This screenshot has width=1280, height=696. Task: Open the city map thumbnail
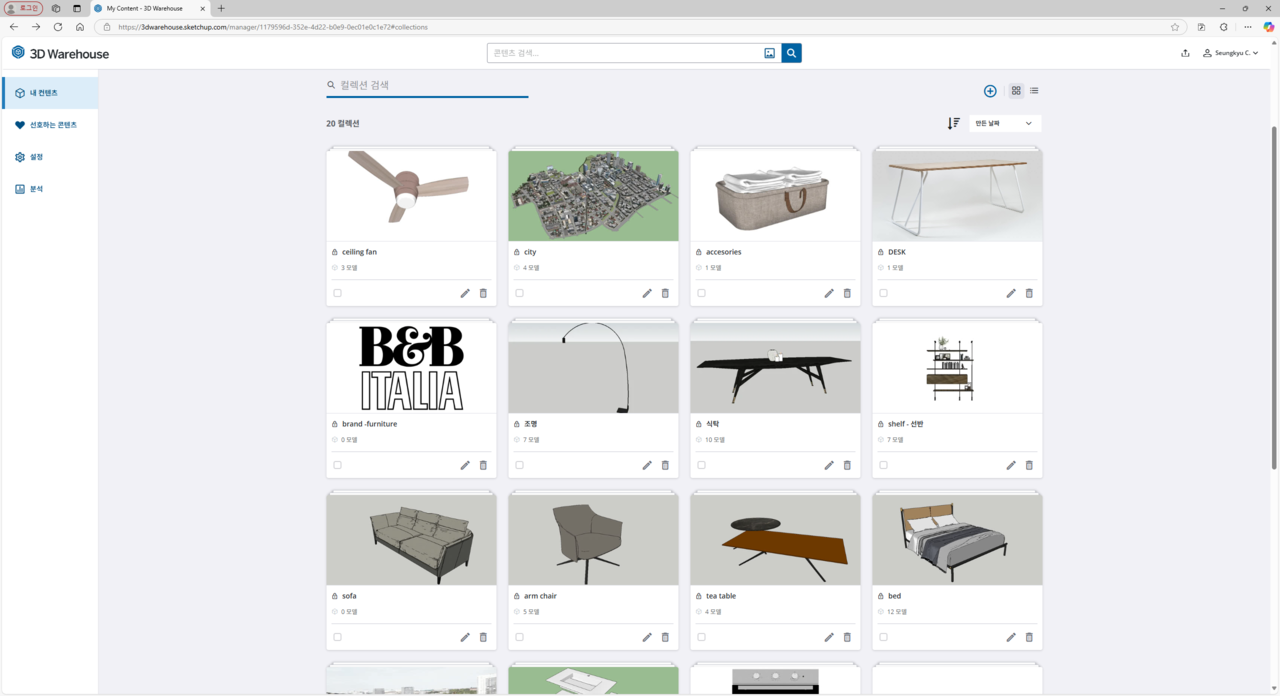coord(593,196)
